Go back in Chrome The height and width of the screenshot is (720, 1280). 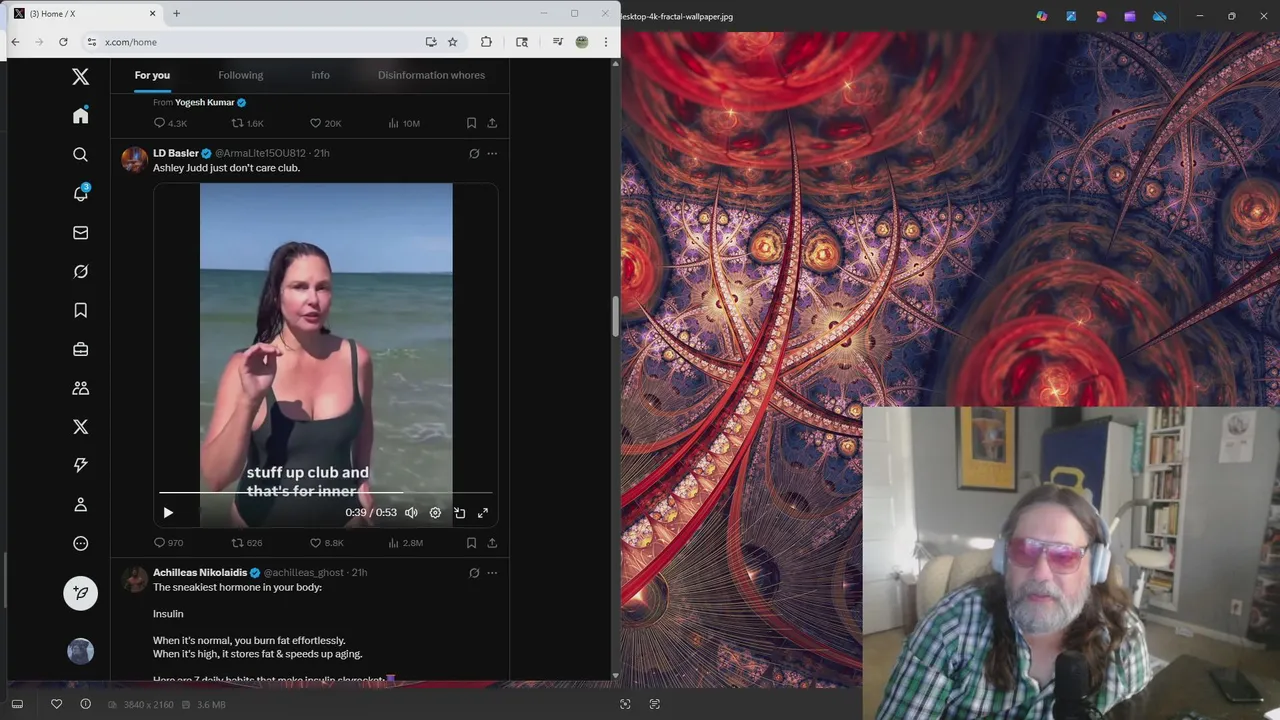(15, 42)
